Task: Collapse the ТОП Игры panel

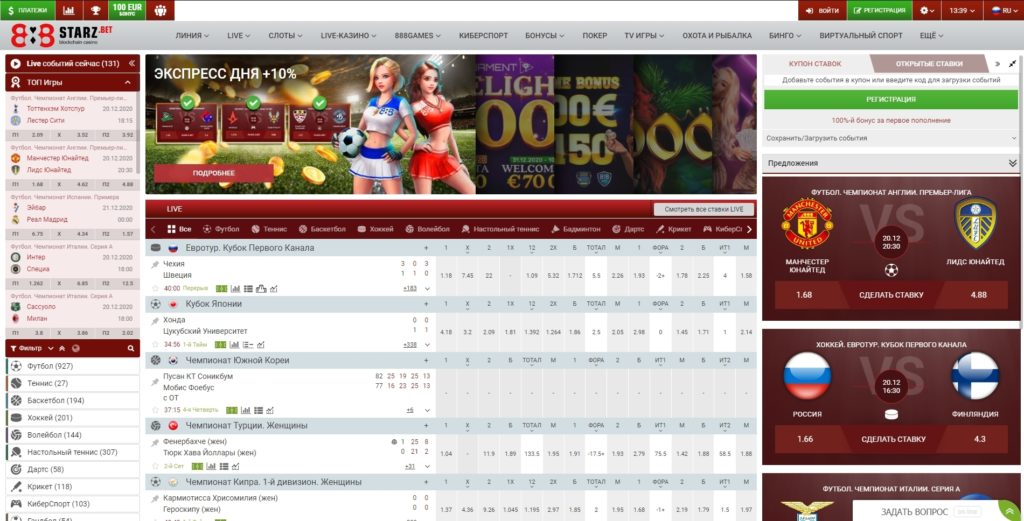Action: (x=129, y=82)
